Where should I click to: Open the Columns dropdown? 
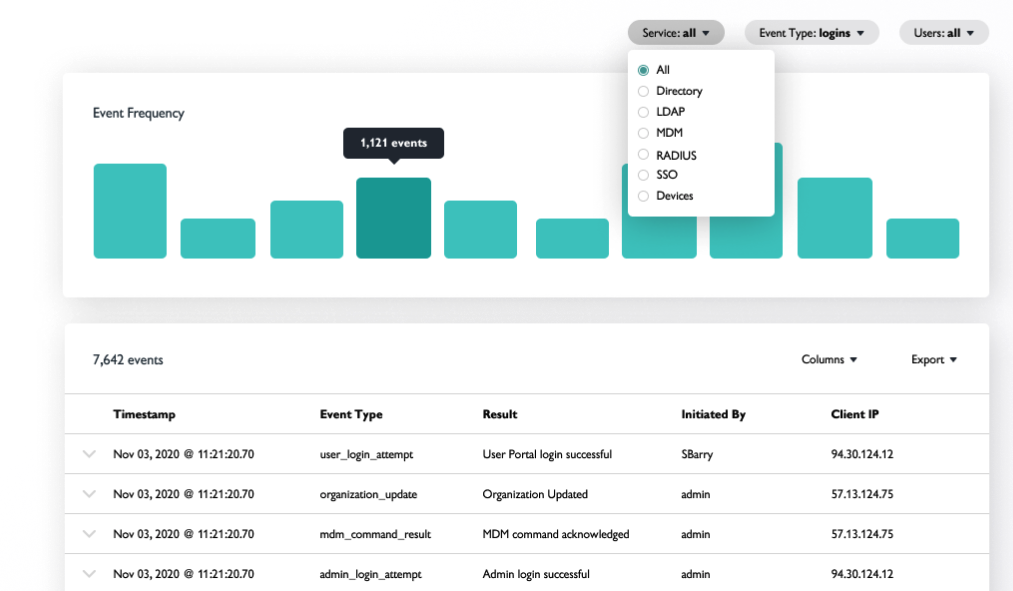pos(828,359)
